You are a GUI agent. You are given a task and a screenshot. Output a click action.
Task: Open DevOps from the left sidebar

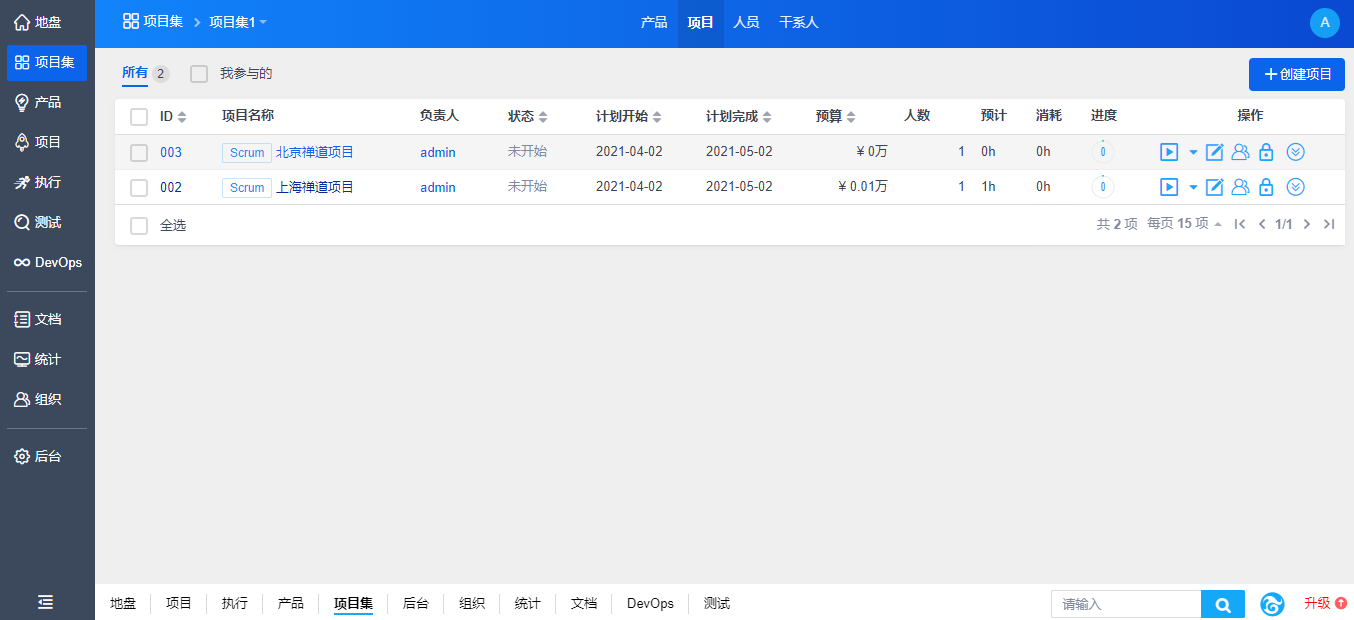(x=47, y=262)
